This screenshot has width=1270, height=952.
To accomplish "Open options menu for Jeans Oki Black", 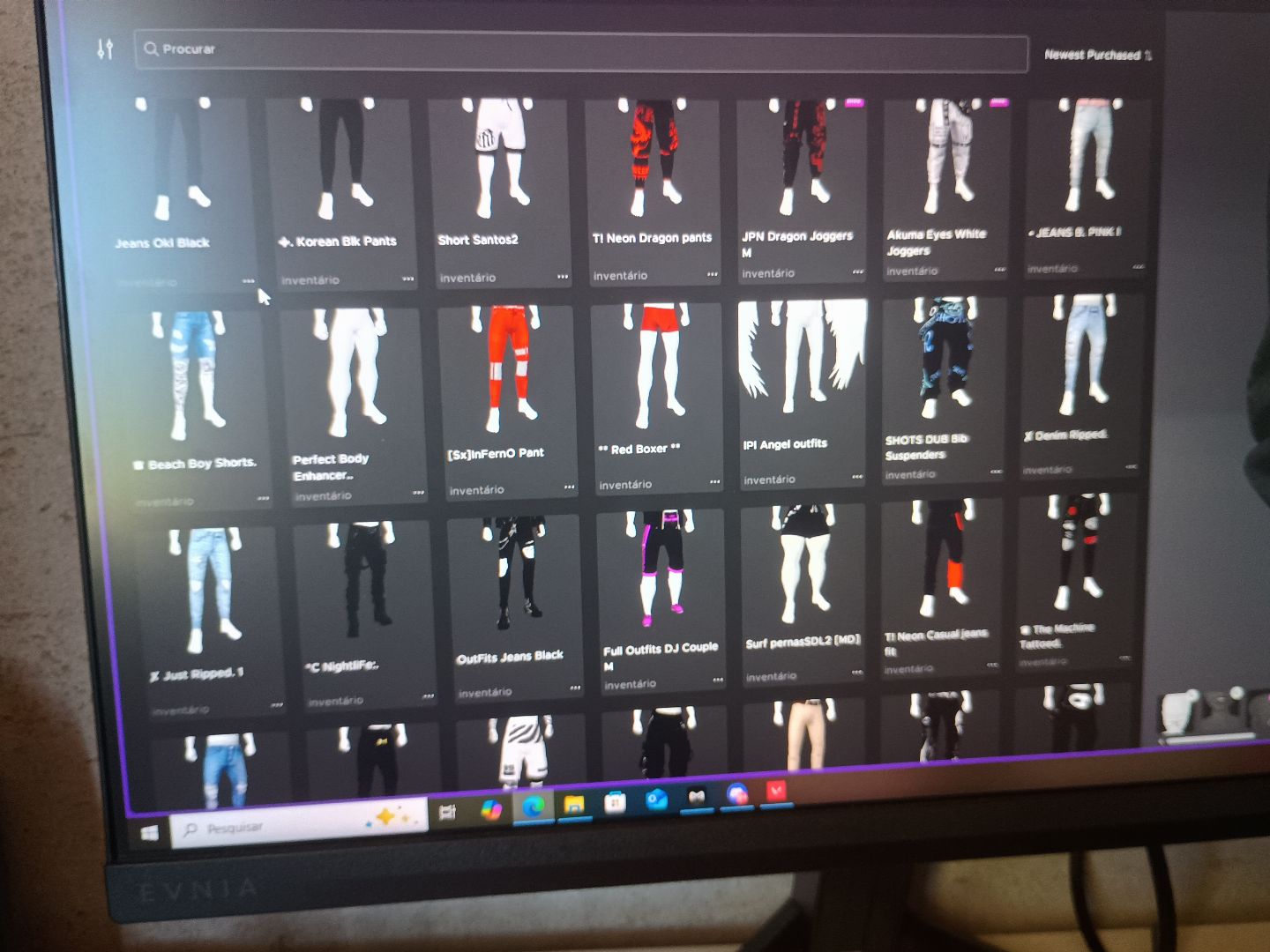I will (248, 281).
